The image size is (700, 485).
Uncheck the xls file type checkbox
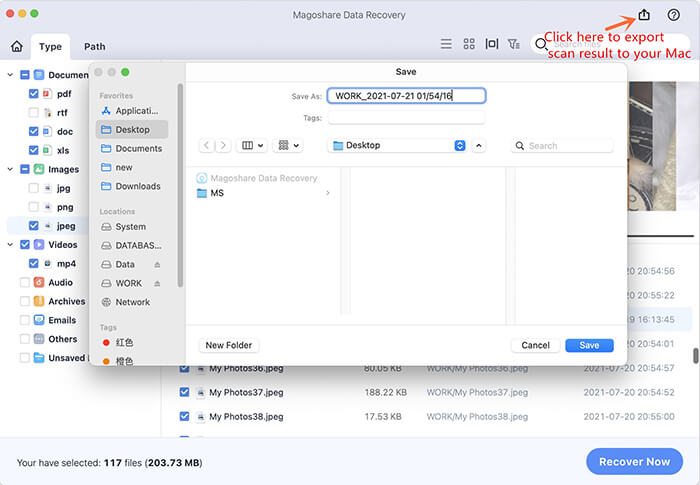click(x=33, y=150)
